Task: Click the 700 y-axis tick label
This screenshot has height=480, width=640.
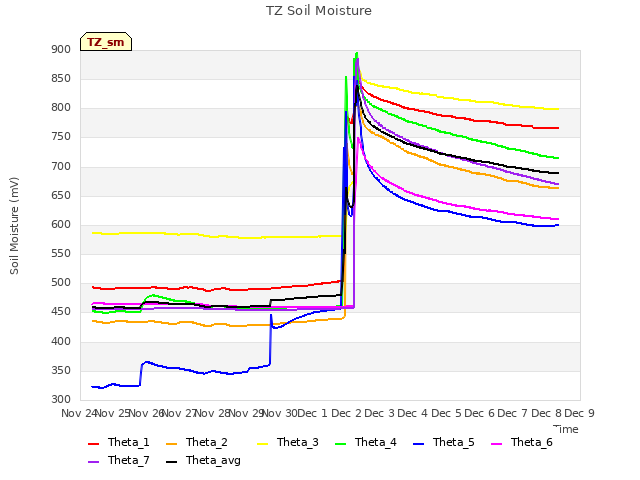Action: point(61,166)
